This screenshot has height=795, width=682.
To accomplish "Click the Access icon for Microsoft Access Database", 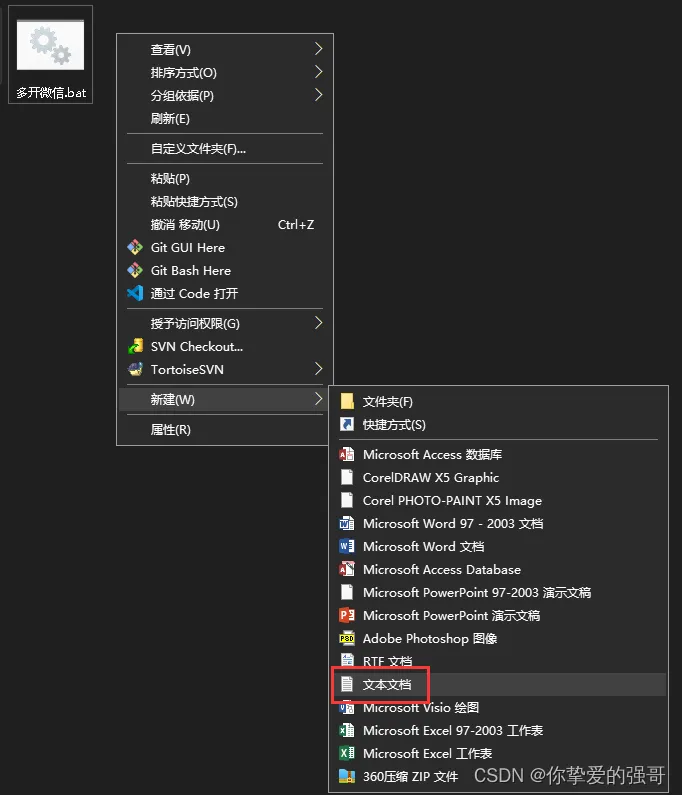I will [x=347, y=569].
